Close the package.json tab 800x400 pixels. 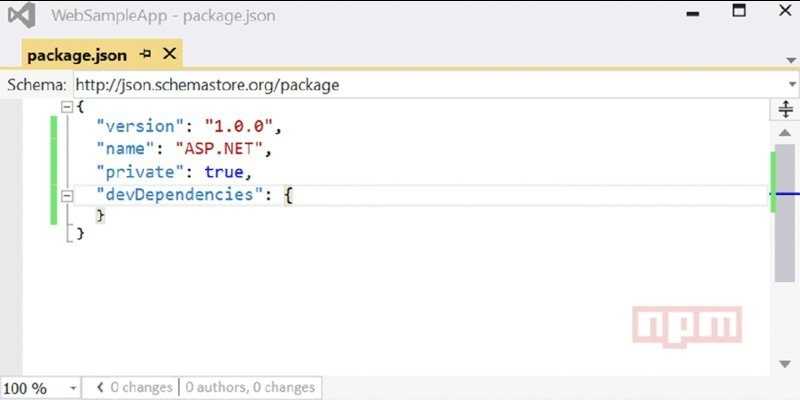[169, 54]
